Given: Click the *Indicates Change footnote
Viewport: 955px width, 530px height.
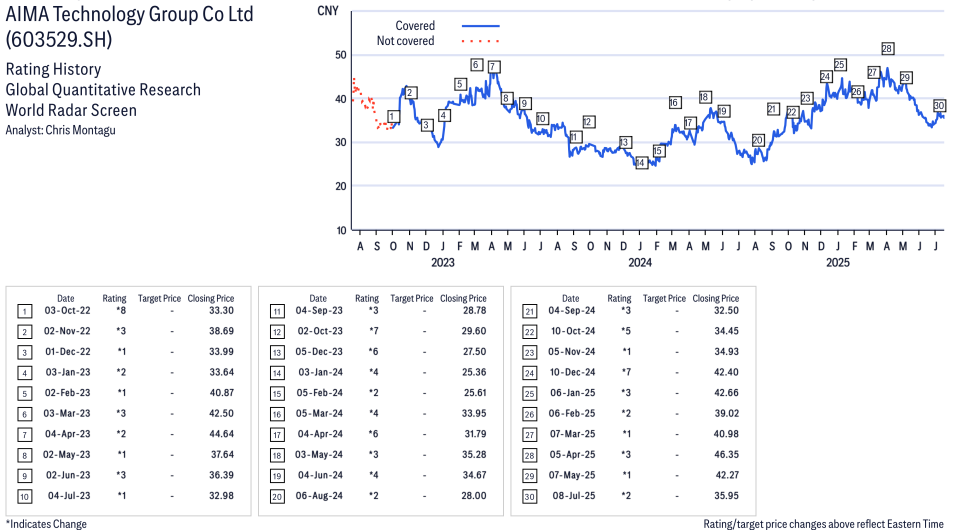Looking at the screenshot, I should coord(46,524).
